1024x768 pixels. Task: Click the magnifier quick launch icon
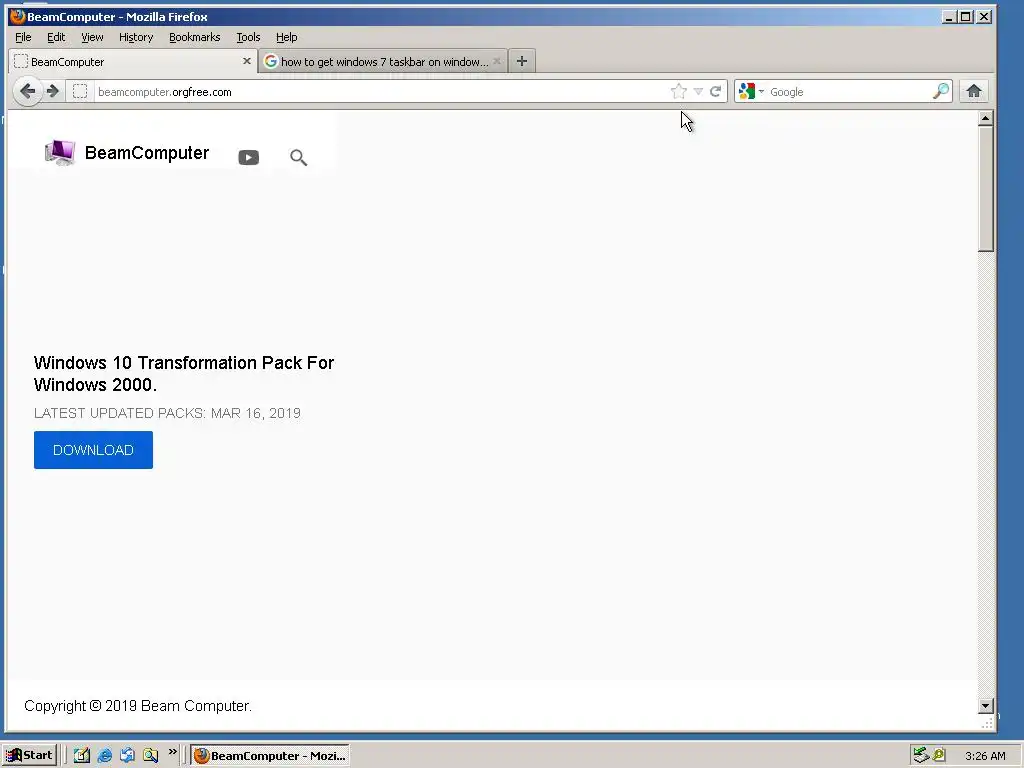click(x=150, y=756)
